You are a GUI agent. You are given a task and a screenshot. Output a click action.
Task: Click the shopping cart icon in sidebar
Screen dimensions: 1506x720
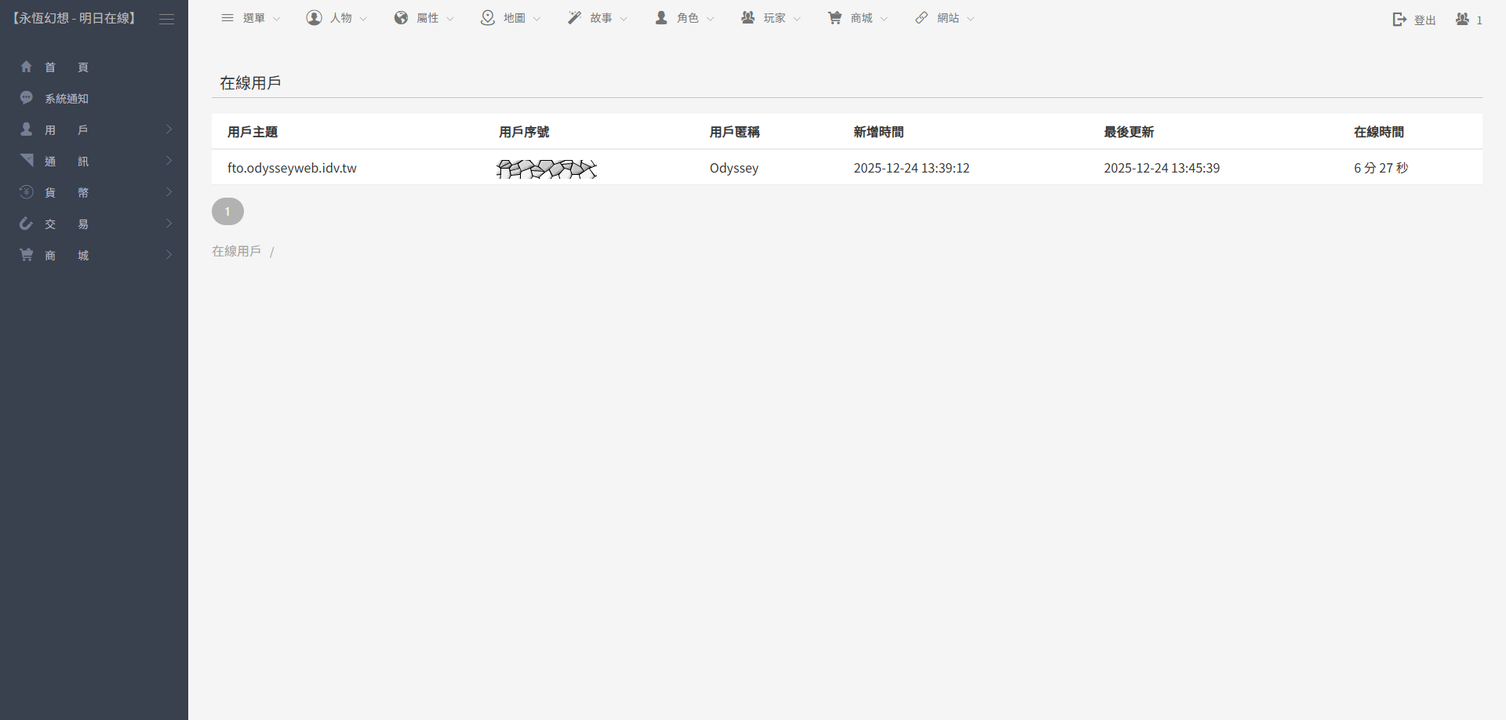[x=26, y=255]
